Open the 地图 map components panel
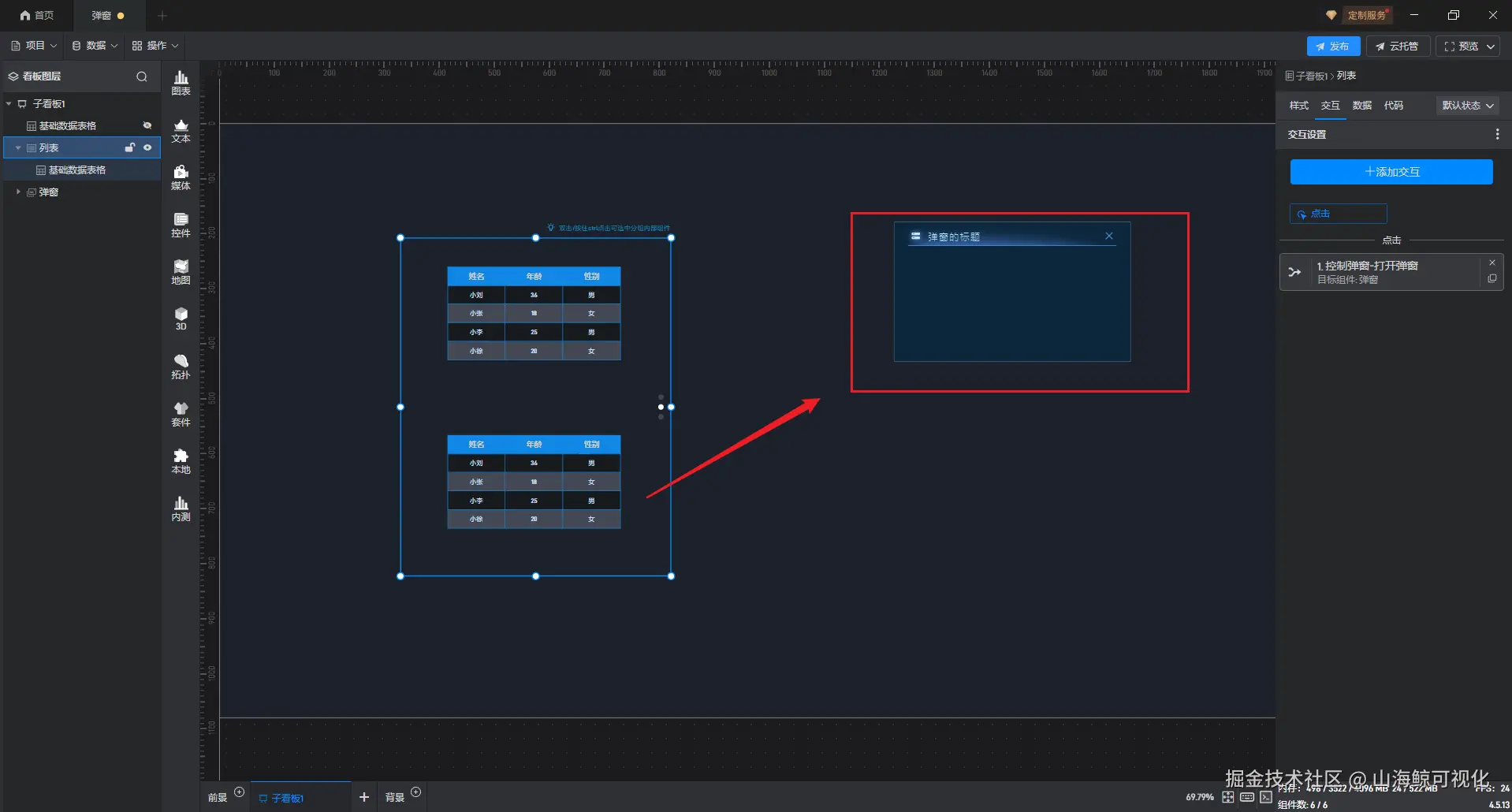Screen dimensions: 1512x812 click(181, 273)
